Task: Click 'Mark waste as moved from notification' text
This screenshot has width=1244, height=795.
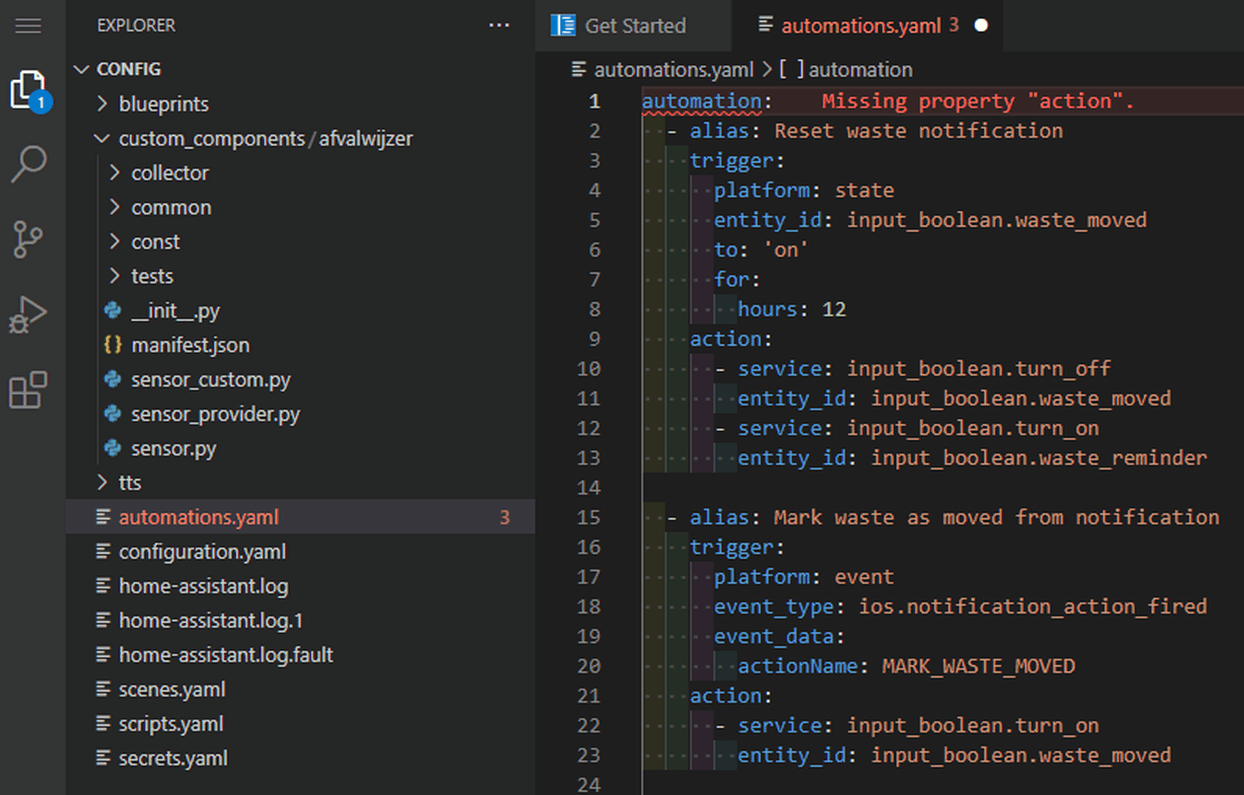Action: point(997,517)
